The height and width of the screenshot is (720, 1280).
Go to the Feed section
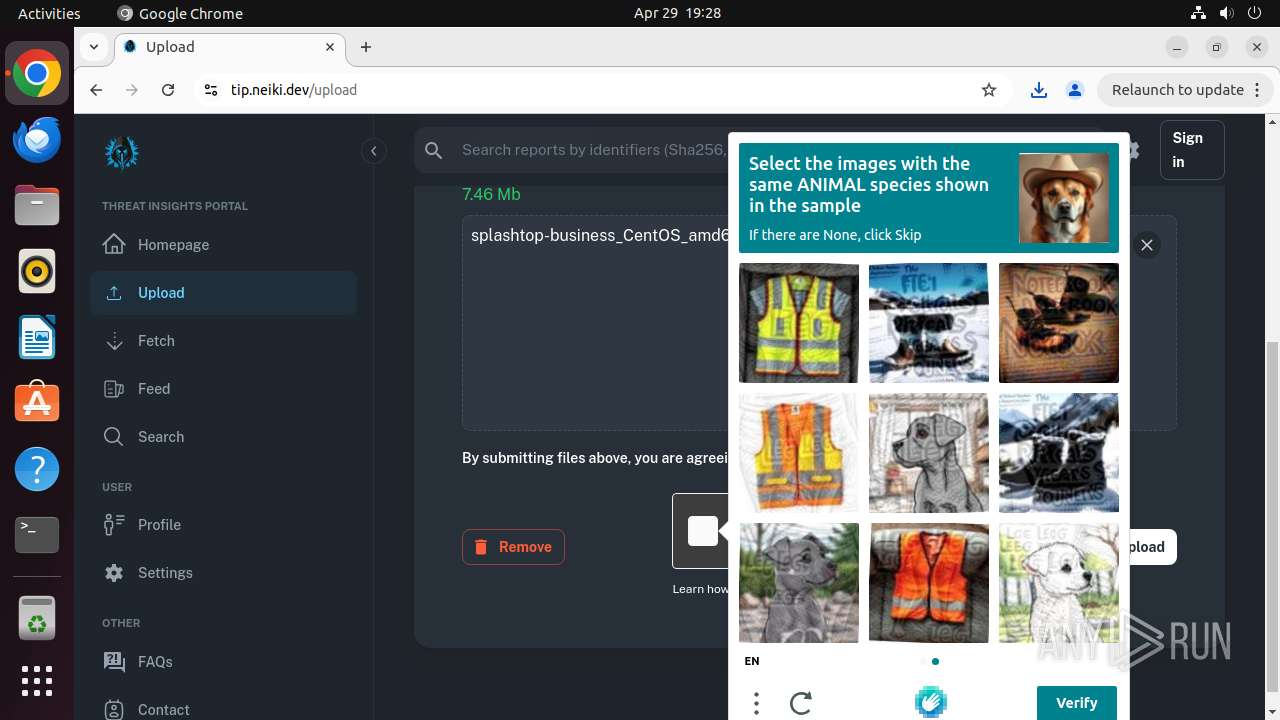223,389
